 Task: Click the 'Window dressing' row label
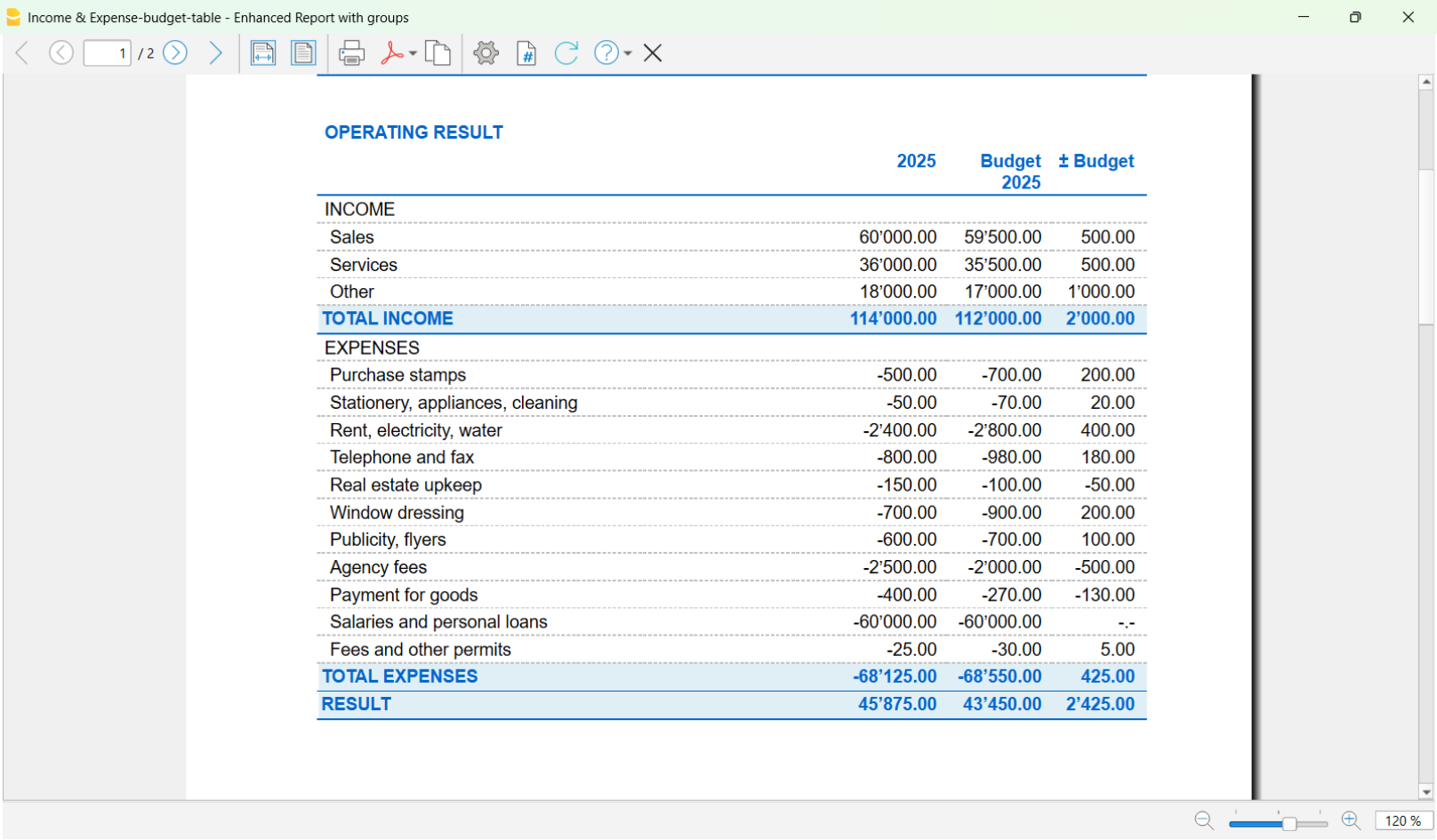click(397, 513)
